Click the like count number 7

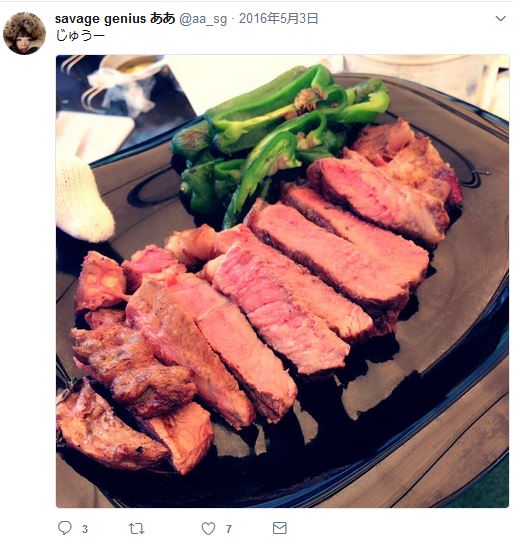click(x=229, y=529)
